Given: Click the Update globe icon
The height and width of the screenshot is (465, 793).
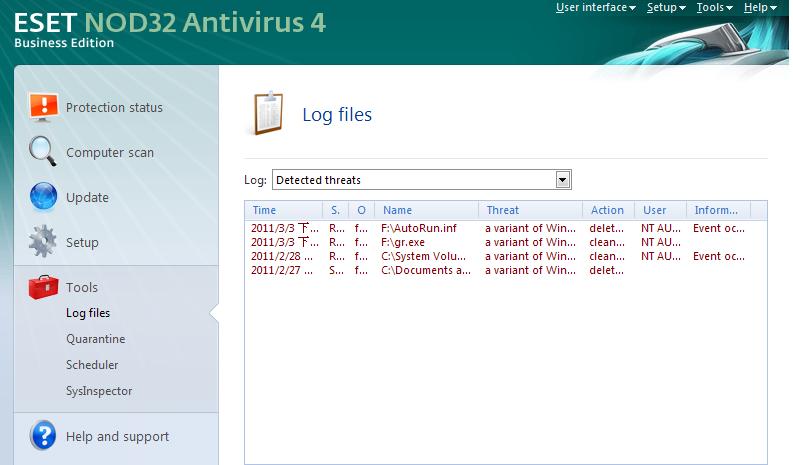Looking at the screenshot, I should point(43,196).
